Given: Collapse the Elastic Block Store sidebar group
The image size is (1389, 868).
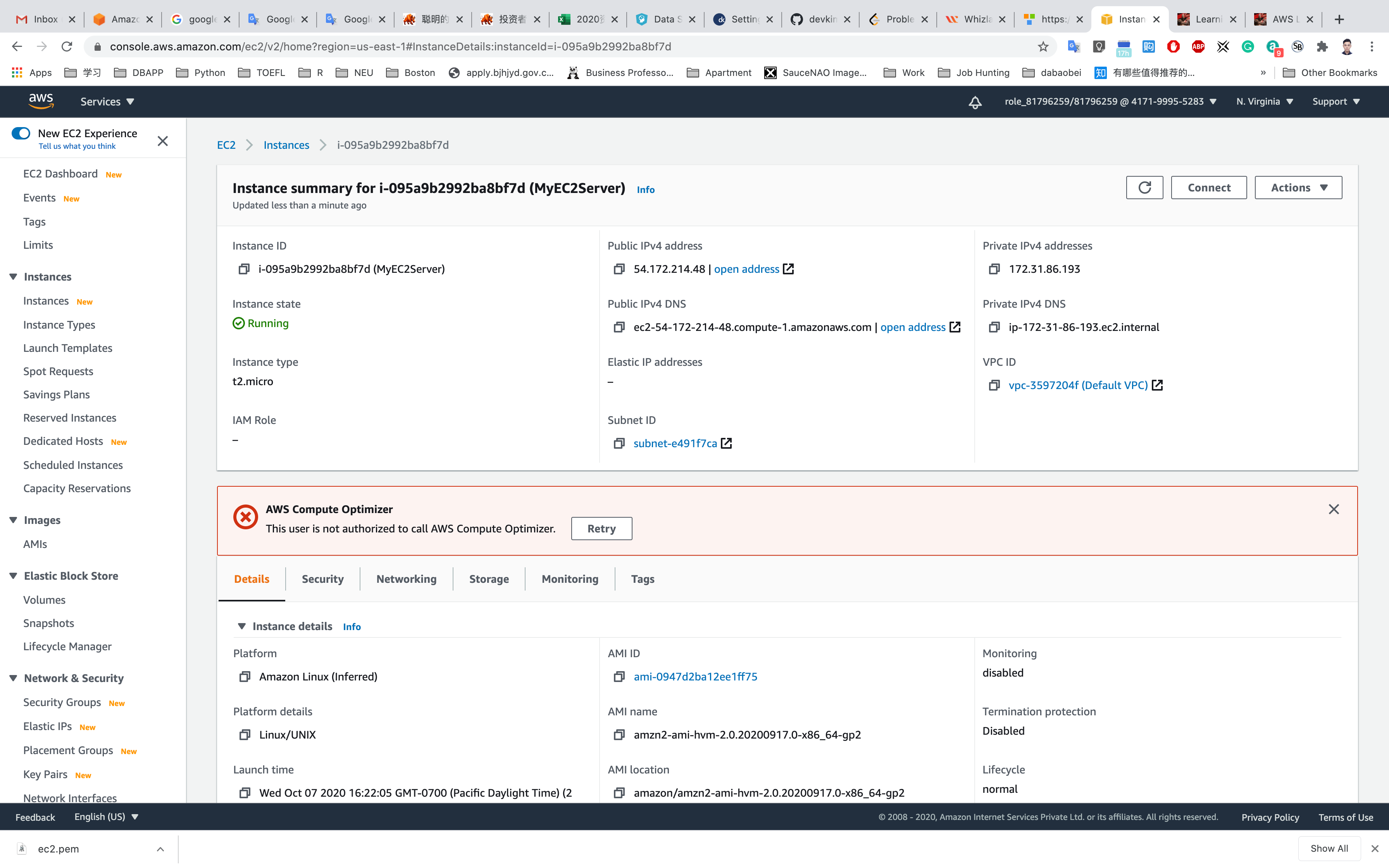Looking at the screenshot, I should point(13,576).
